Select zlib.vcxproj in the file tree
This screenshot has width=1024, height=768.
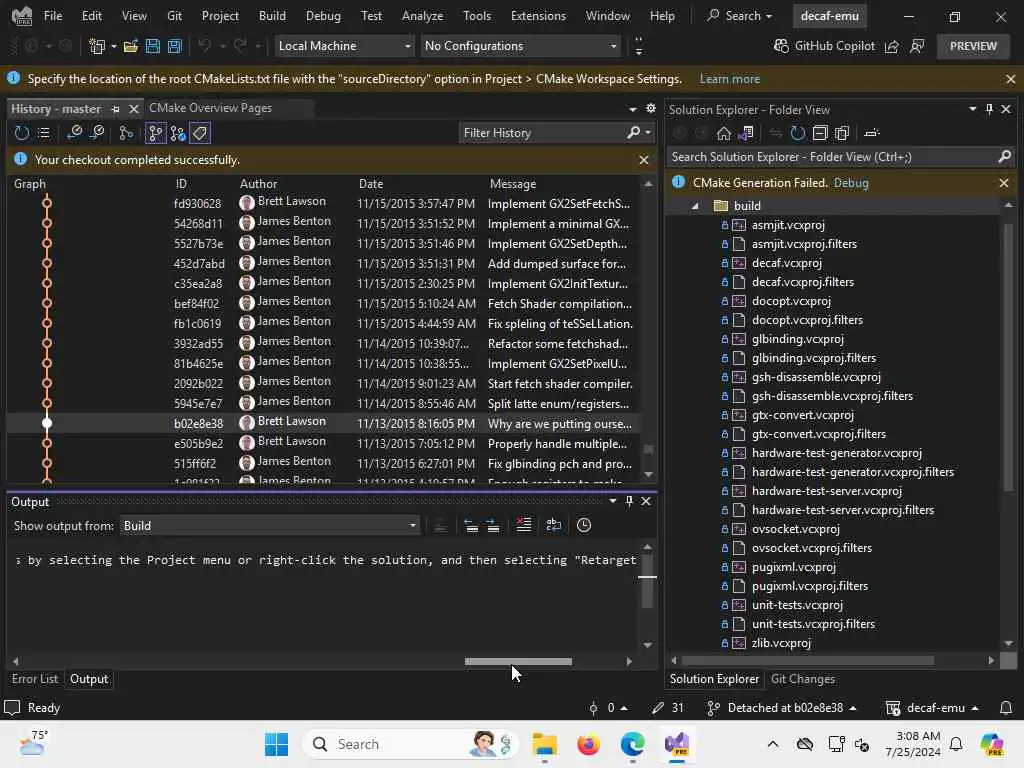(781, 643)
